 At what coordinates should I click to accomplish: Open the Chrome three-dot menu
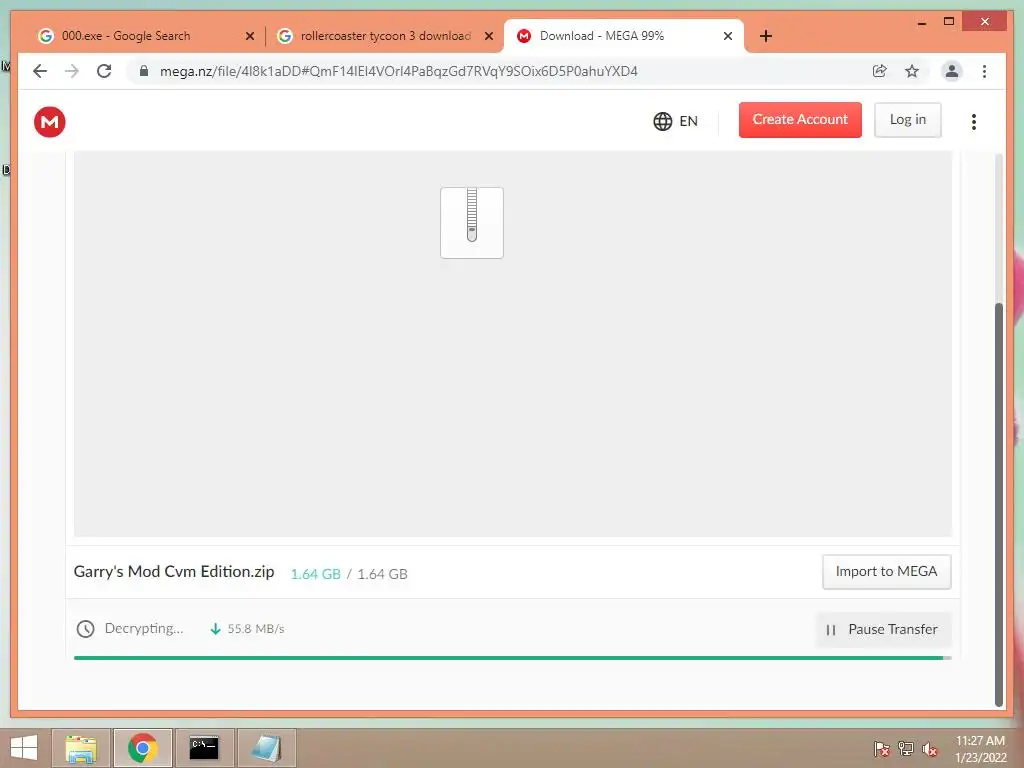[x=984, y=71]
